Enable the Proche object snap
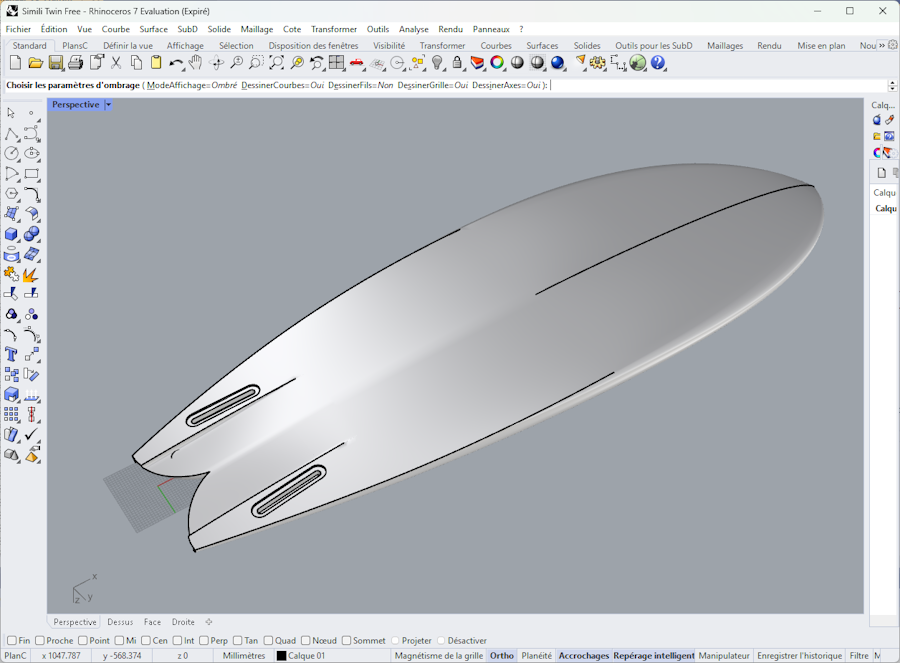 40,641
